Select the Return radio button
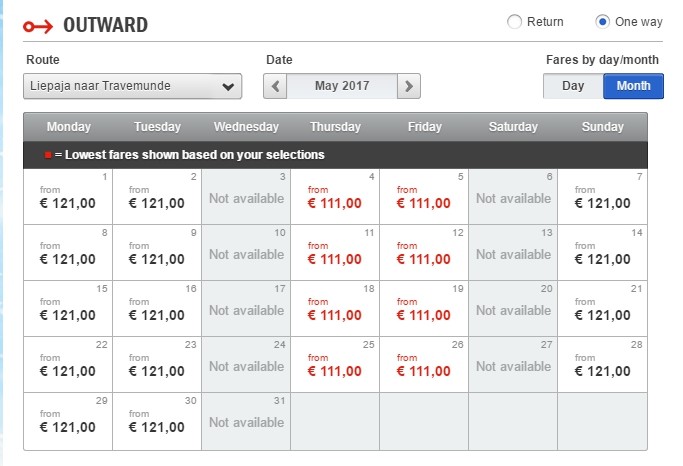 pyautogui.click(x=515, y=22)
